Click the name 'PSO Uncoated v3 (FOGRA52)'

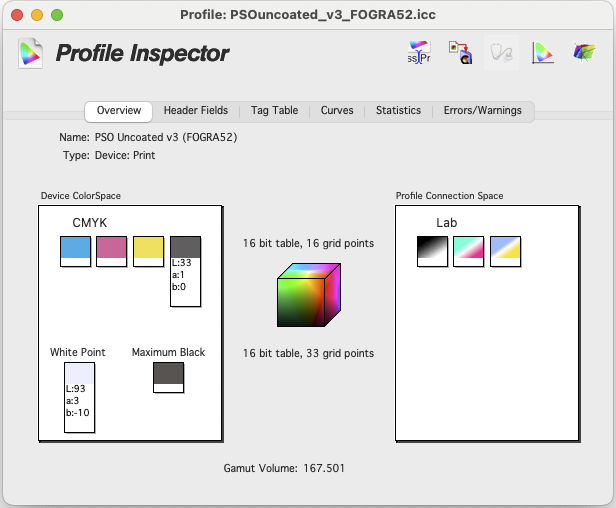166,138
